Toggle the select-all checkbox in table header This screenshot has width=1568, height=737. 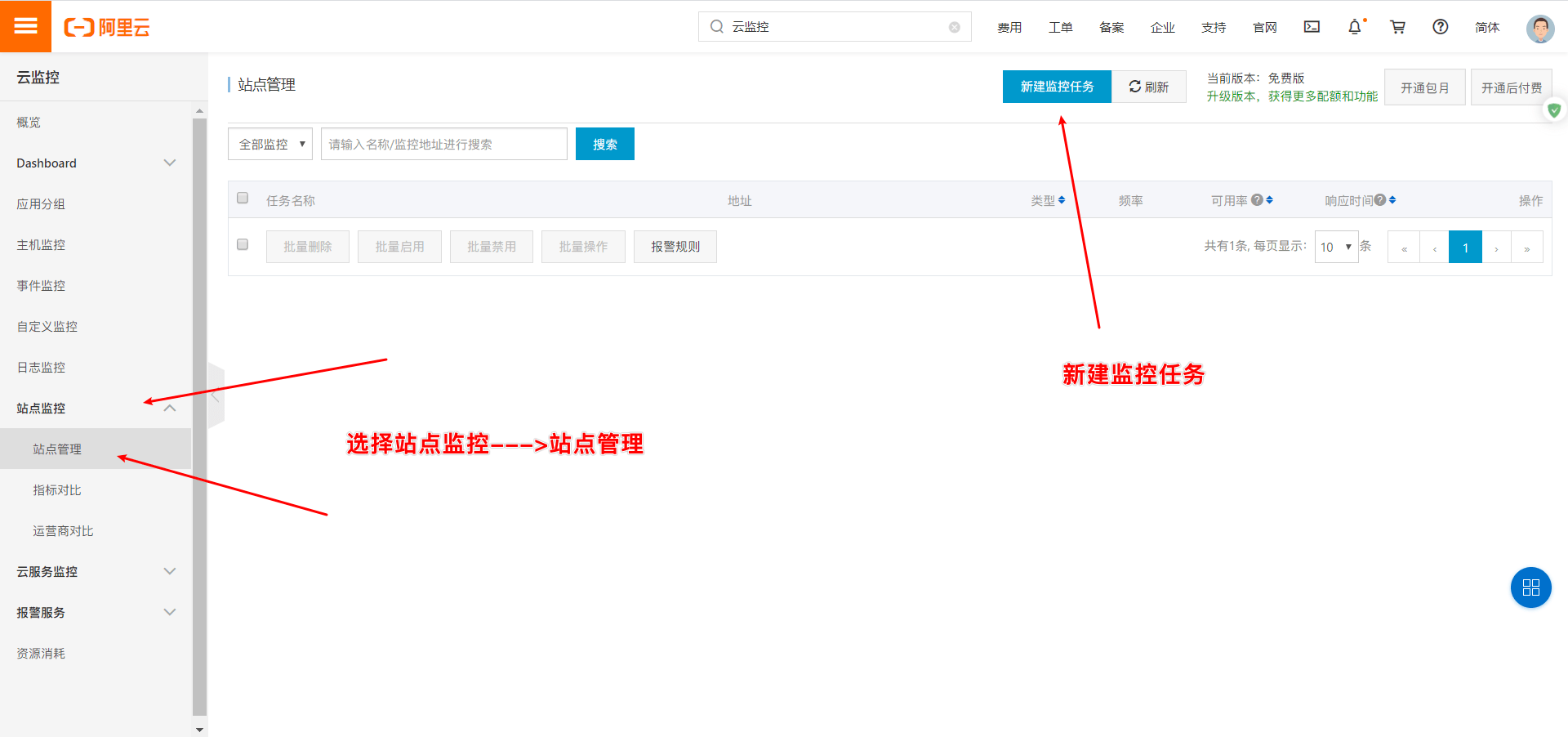(x=243, y=198)
